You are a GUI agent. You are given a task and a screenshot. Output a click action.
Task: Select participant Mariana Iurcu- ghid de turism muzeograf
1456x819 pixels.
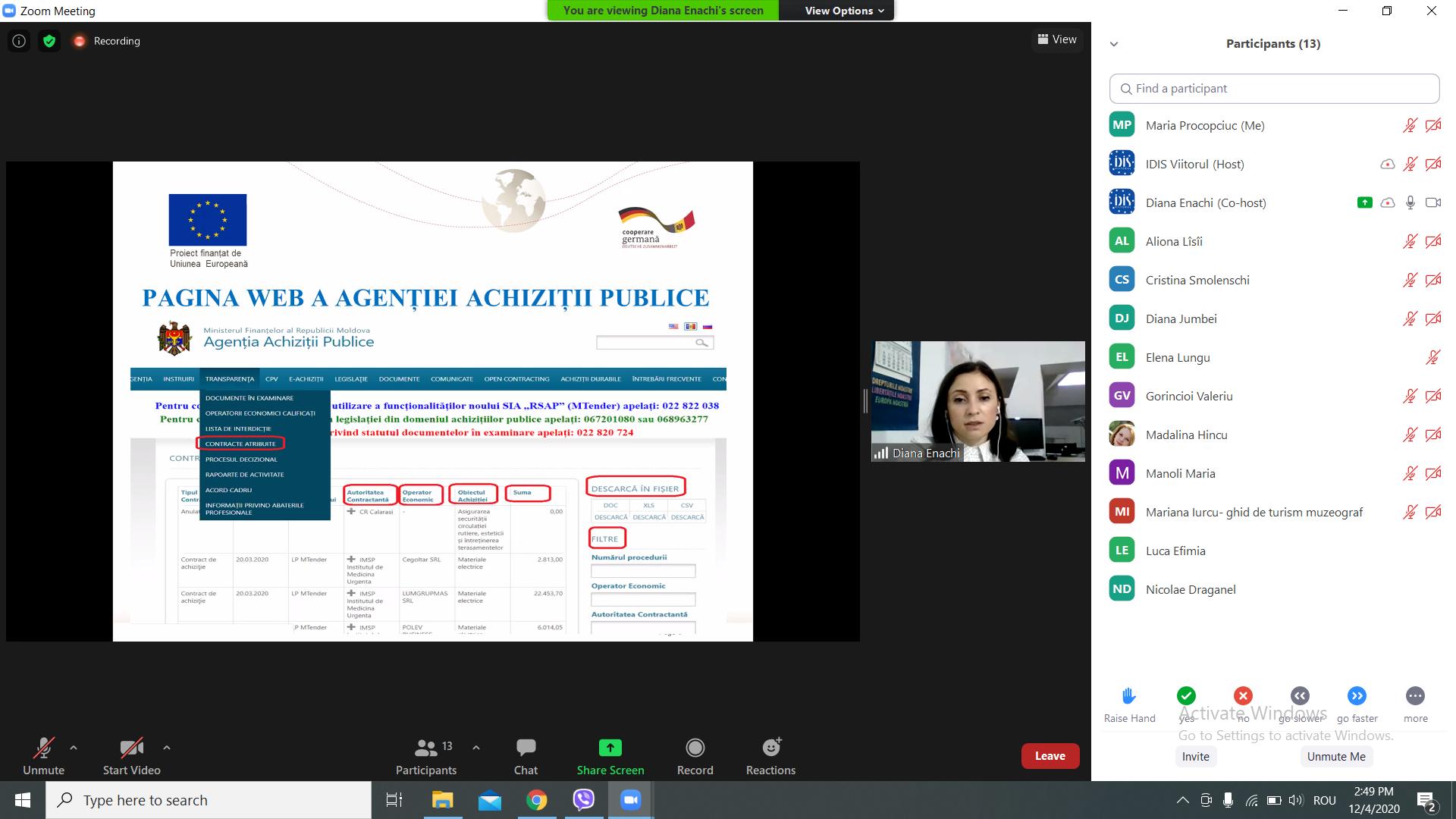[1274, 512]
